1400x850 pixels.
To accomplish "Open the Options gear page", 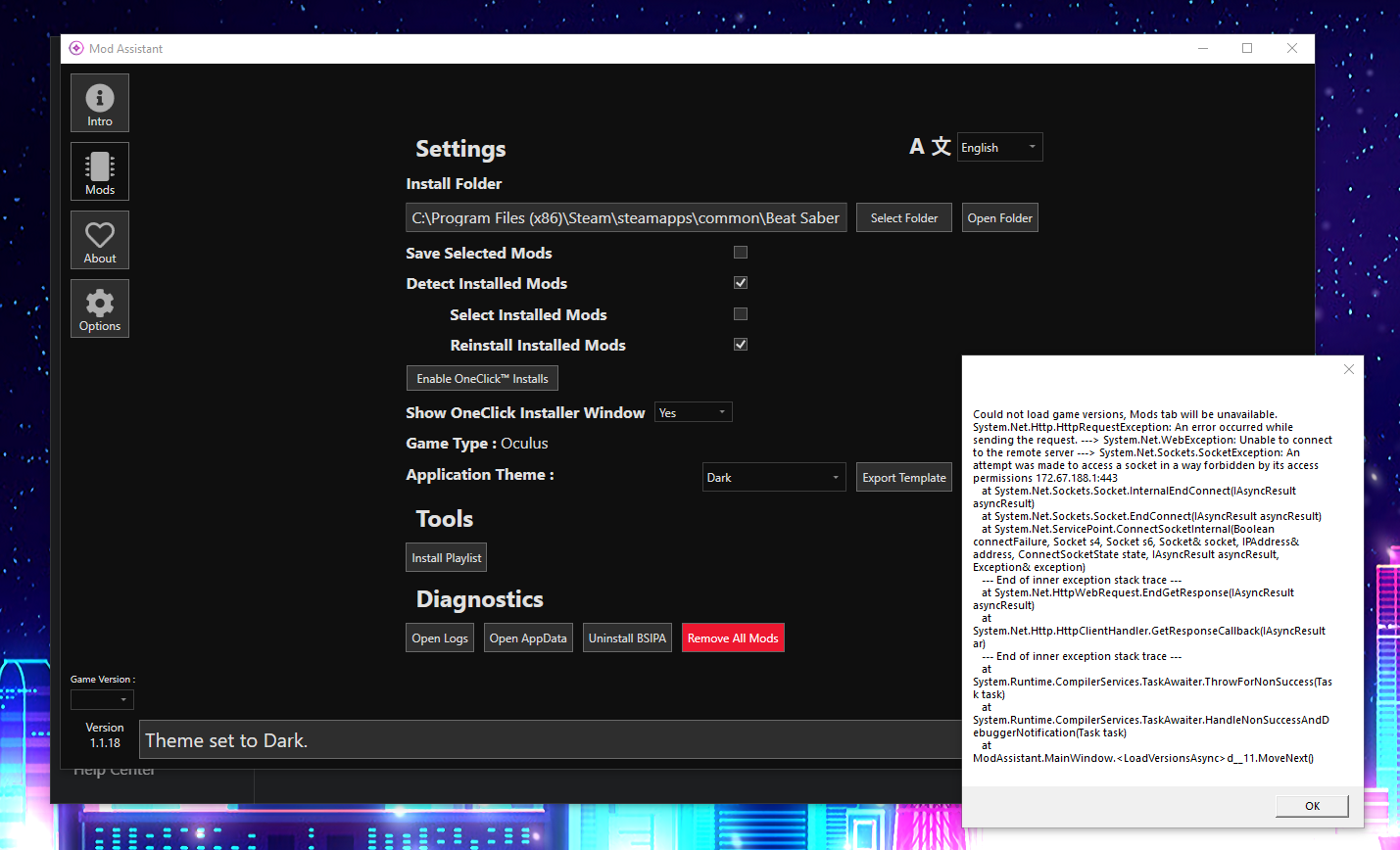I will (100, 308).
